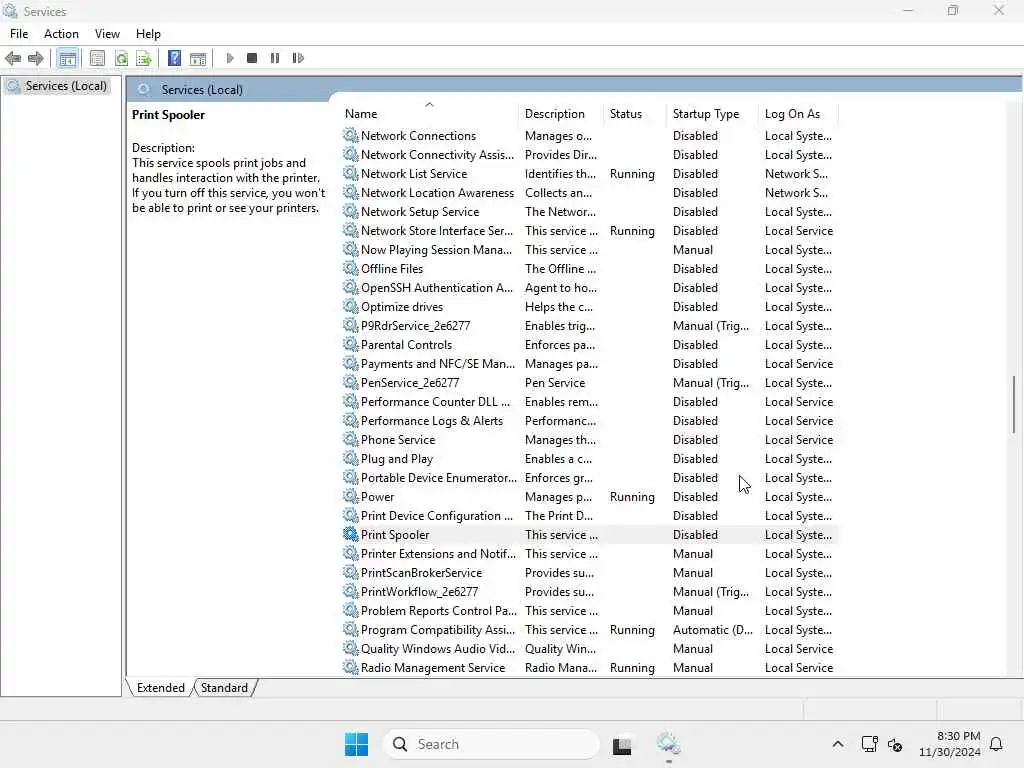Click the Start Service play icon
Viewport: 1024px width, 768px height.
coord(230,58)
